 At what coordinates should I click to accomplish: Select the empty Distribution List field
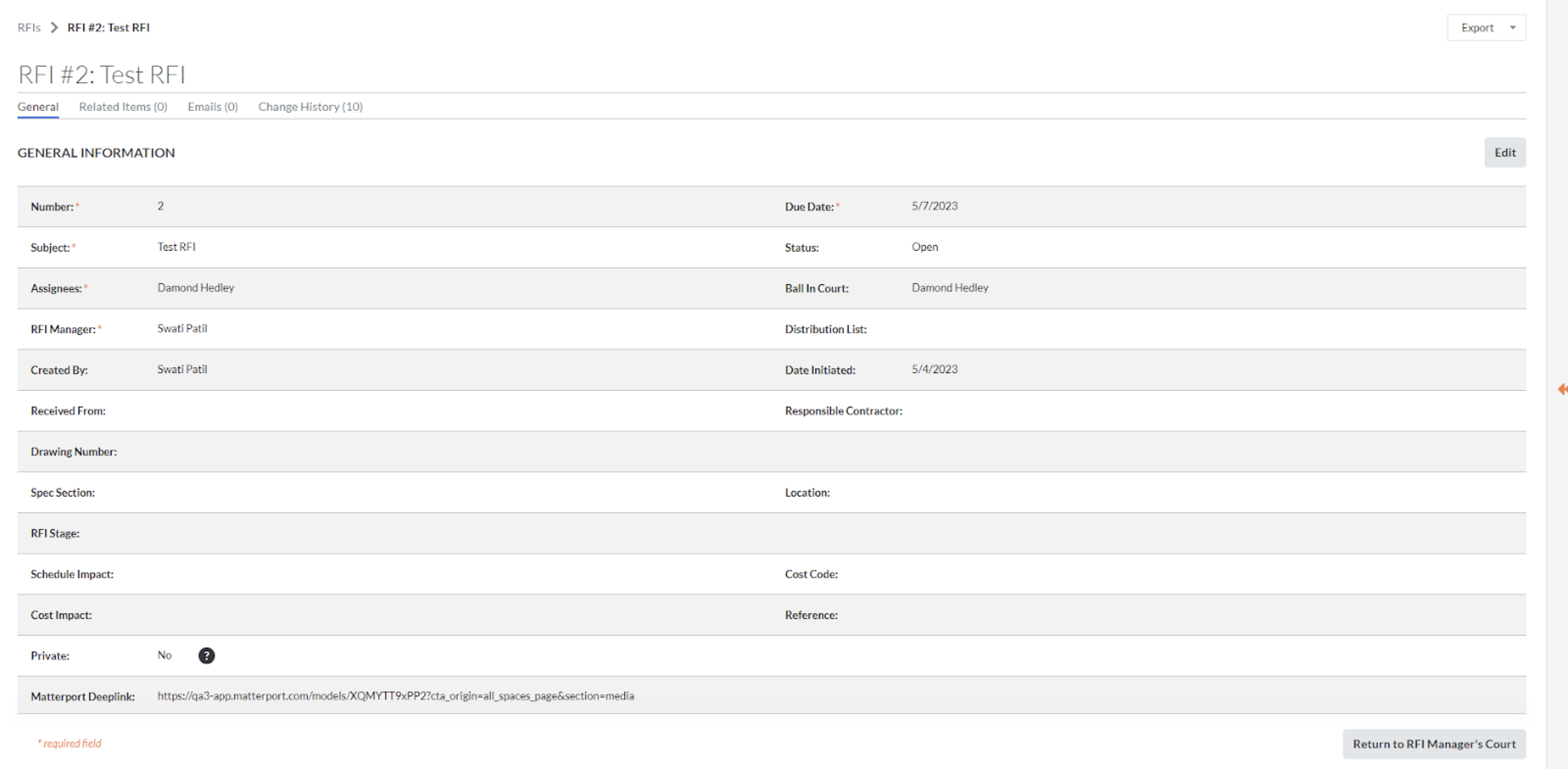[x=974, y=329]
